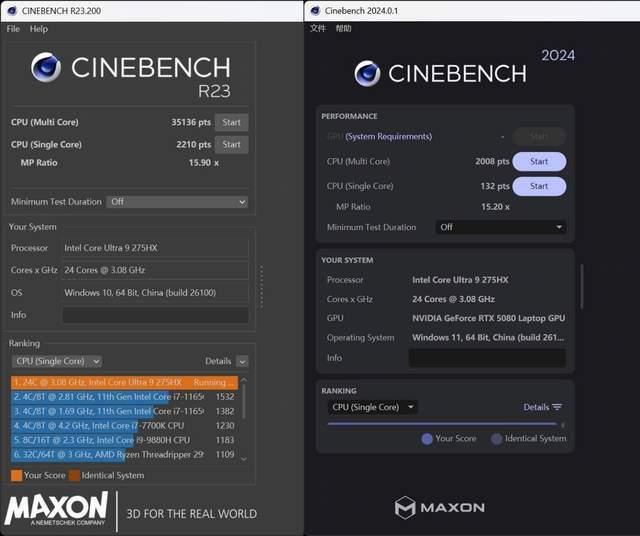The image size is (640, 536).
Task: Click the R23 ranking scroll-up arrow
Action: [244, 380]
